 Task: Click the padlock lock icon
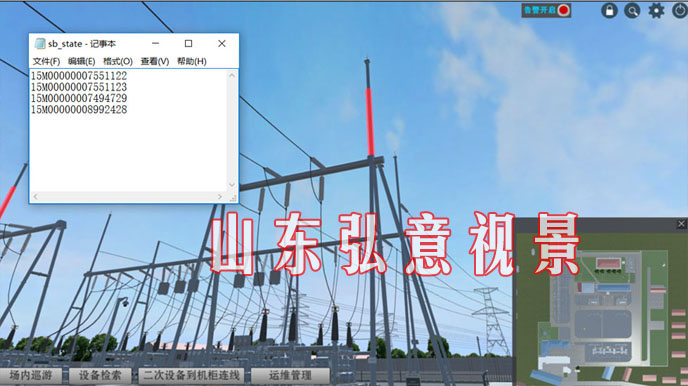click(609, 11)
